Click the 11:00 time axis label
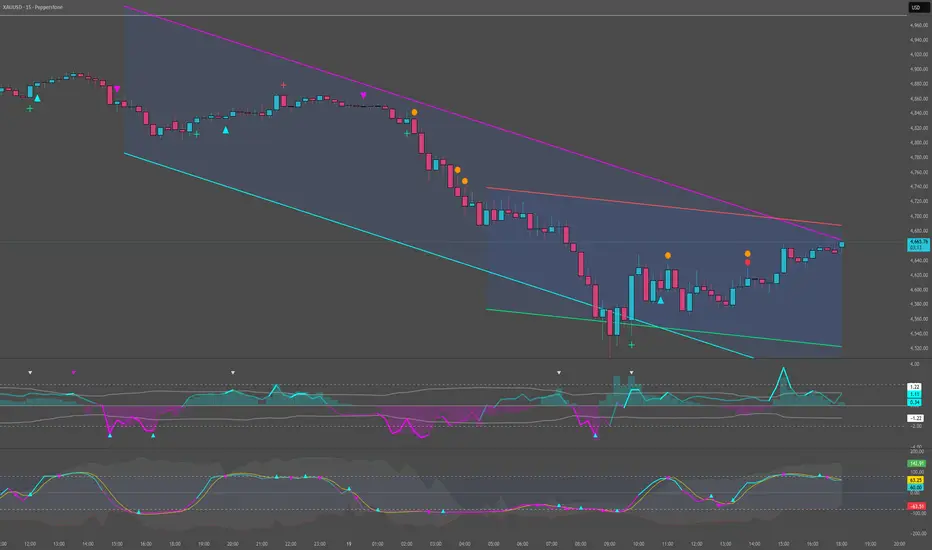 [667, 544]
